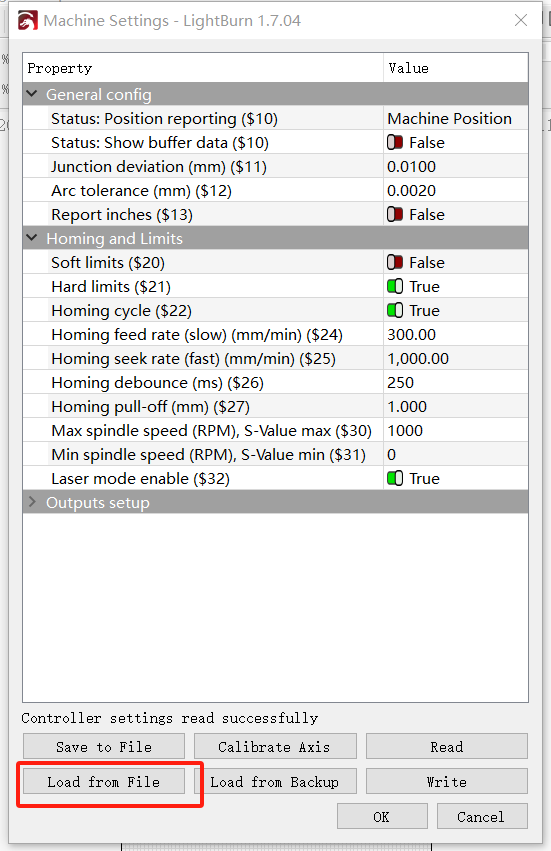
Task: Click the Load from File button
Action: (104, 782)
